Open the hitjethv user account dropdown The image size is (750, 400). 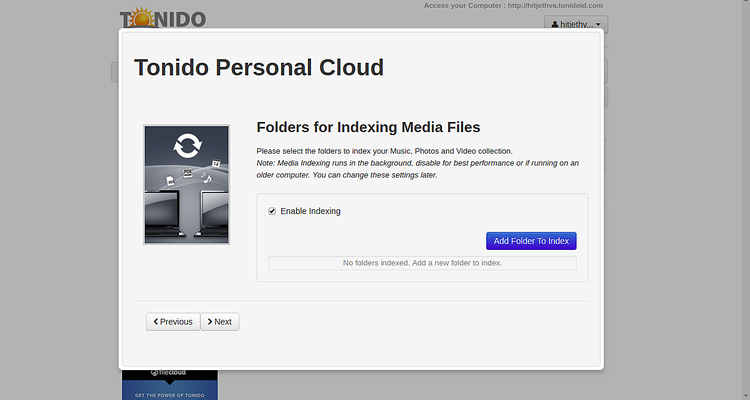click(575, 23)
